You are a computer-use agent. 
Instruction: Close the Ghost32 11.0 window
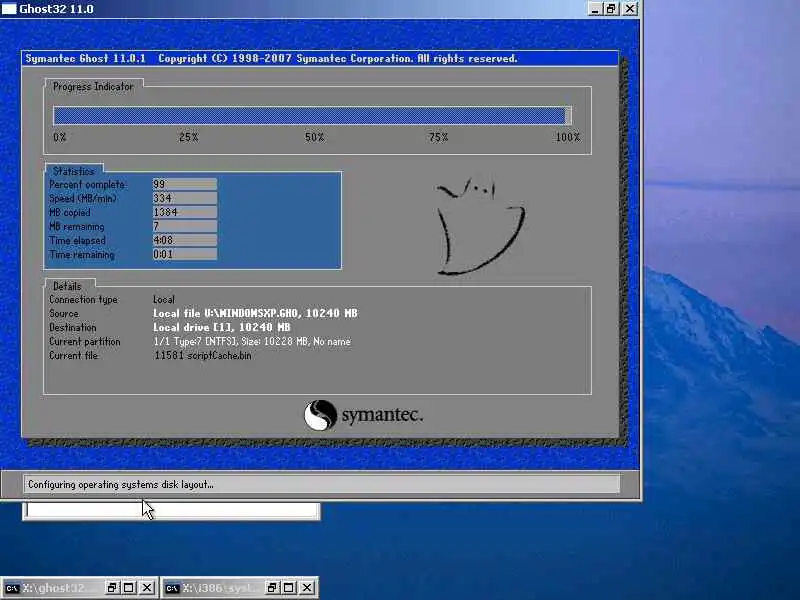pos(631,9)
